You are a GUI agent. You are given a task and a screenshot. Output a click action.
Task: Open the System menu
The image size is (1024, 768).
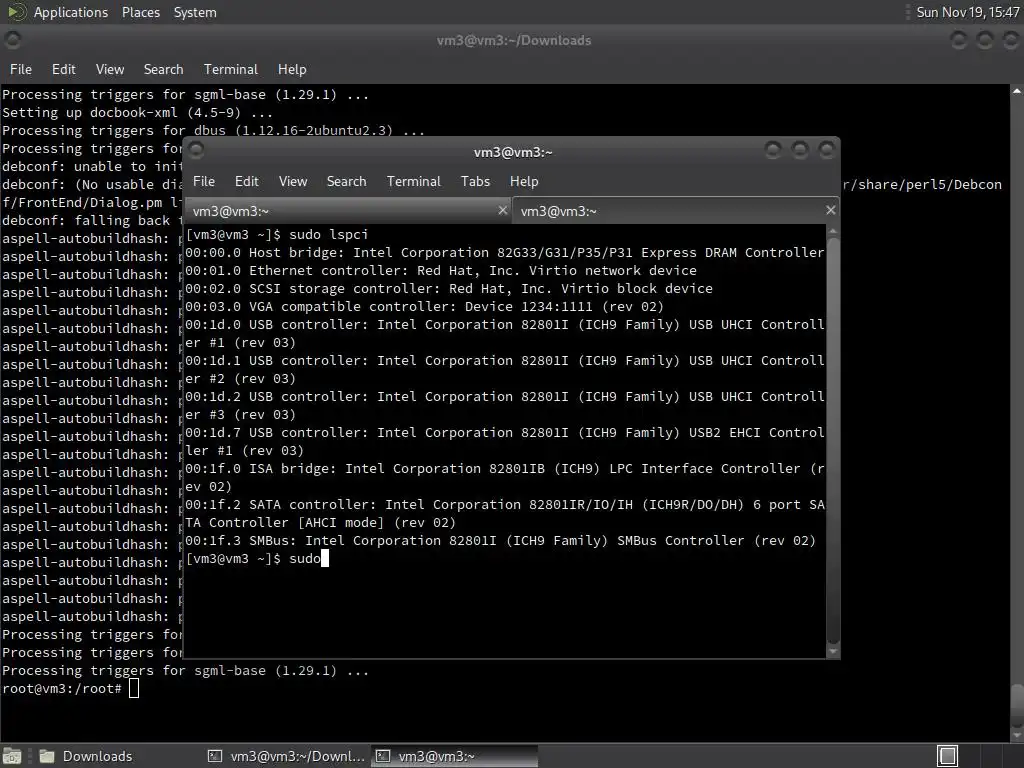[x=195, y=12]
